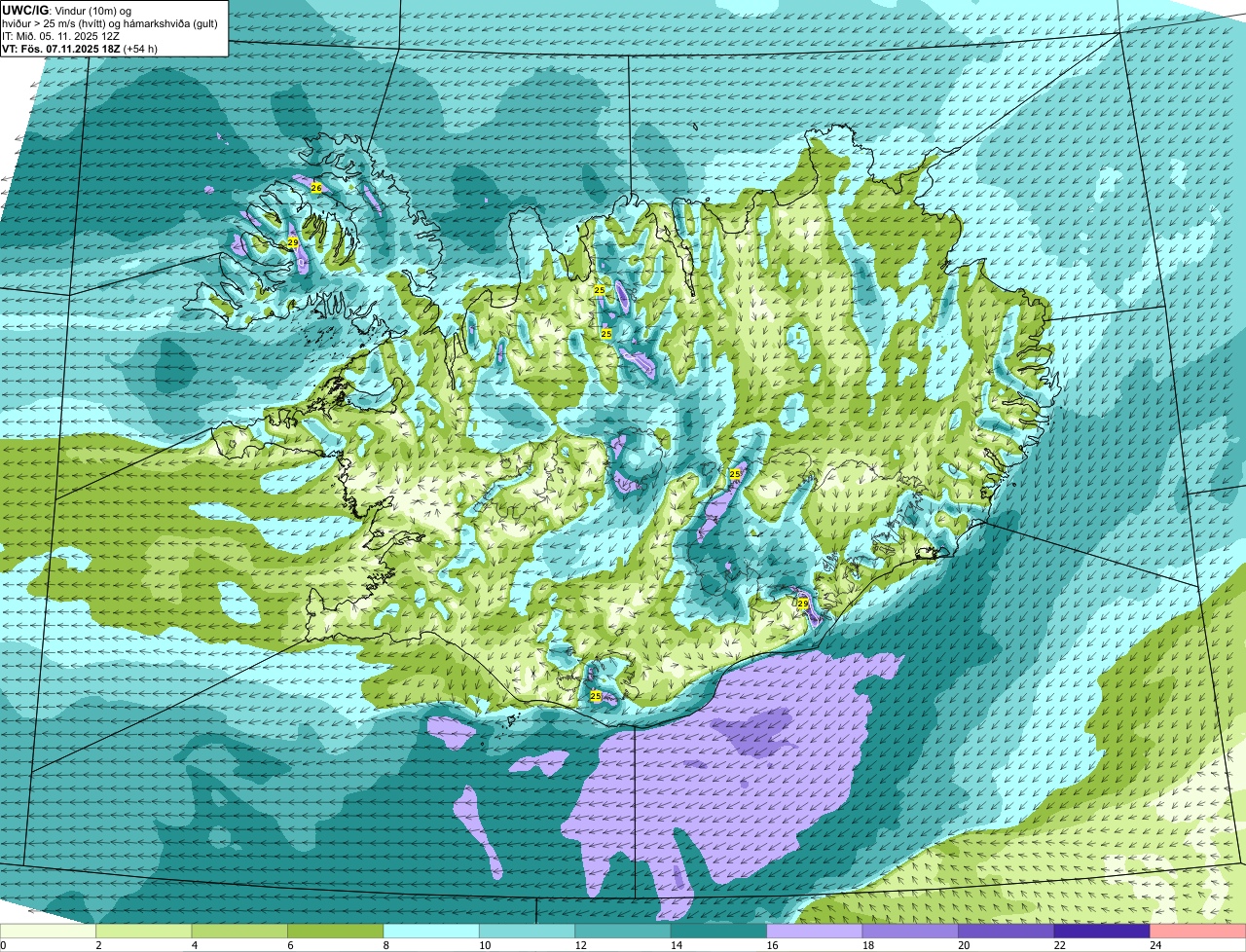Click the legend scale label "4"
Image resolution: width=1246 pixels, height=952 pixels.
coord(194,944)
